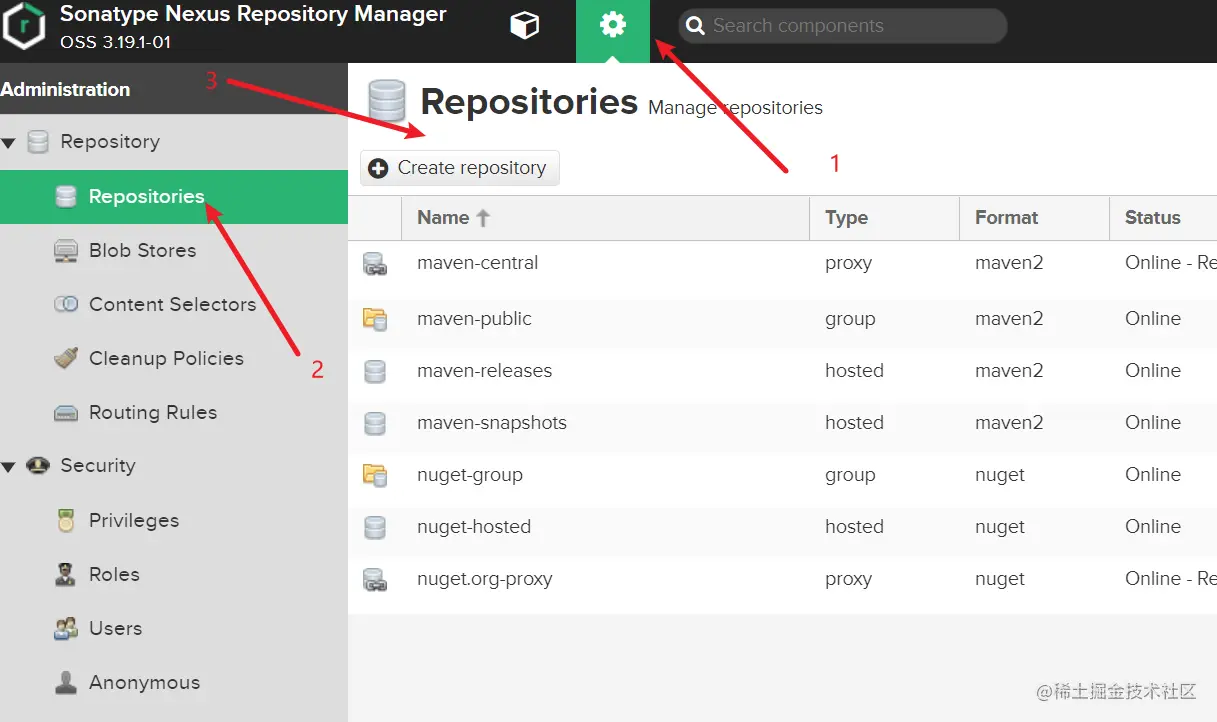
Task: Click the Nexus hexagon logo icon
Action: click(x=23, y=28)
